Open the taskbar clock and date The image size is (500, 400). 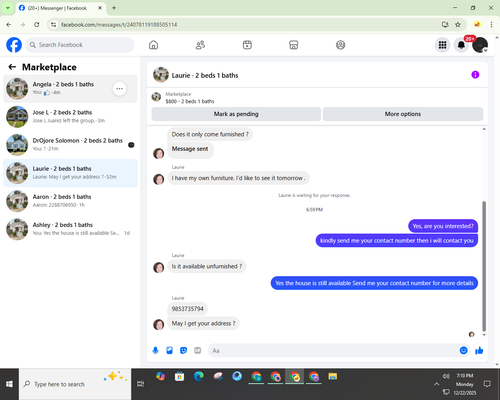pos(465,384)
